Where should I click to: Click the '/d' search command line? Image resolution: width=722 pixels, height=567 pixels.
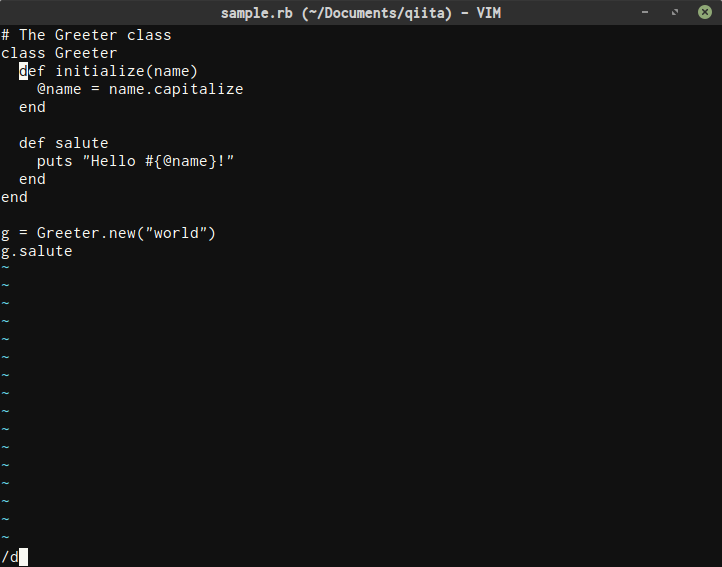point(10,557)
